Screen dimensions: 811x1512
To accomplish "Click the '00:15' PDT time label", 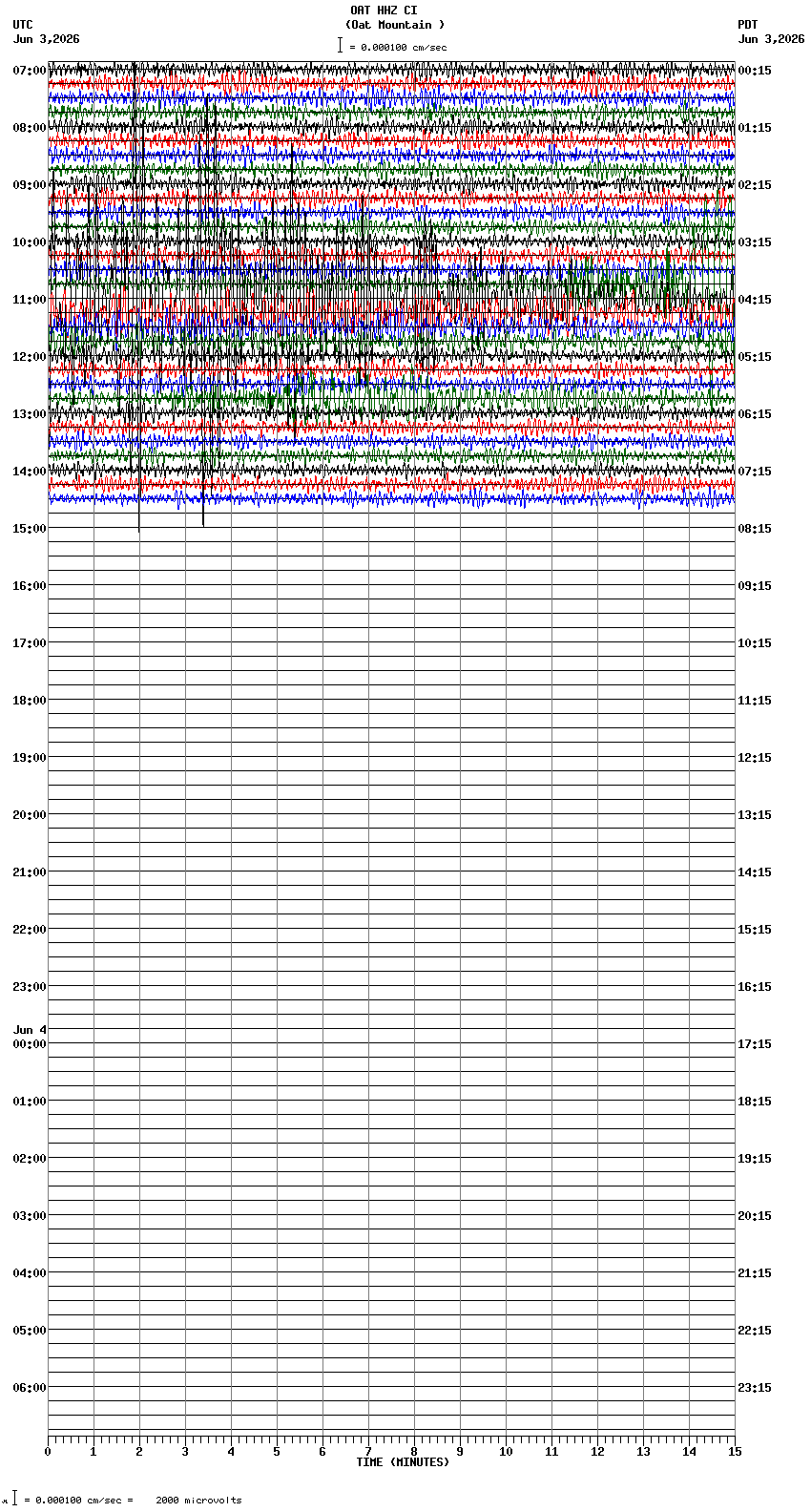I will pyautogui.click(x=755, y=71).
